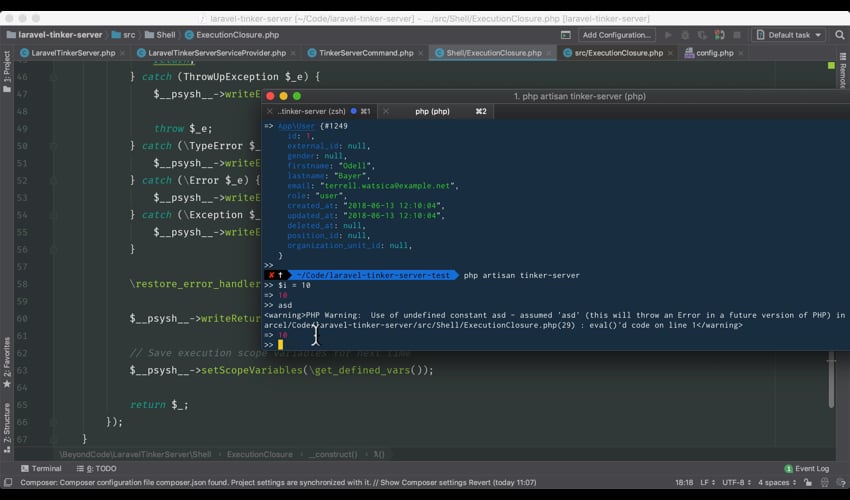
Task: Close the config.php editor tab
Action: [740, 53]
